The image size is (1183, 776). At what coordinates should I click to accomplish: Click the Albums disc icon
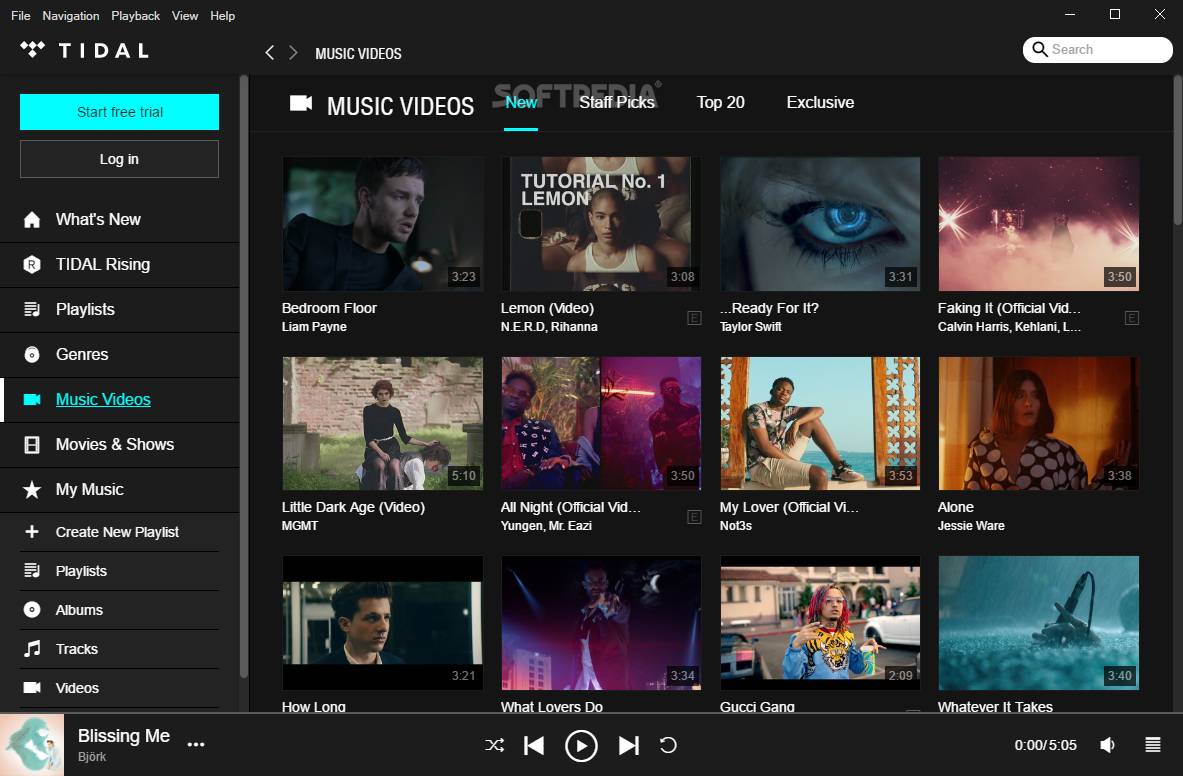32,609
